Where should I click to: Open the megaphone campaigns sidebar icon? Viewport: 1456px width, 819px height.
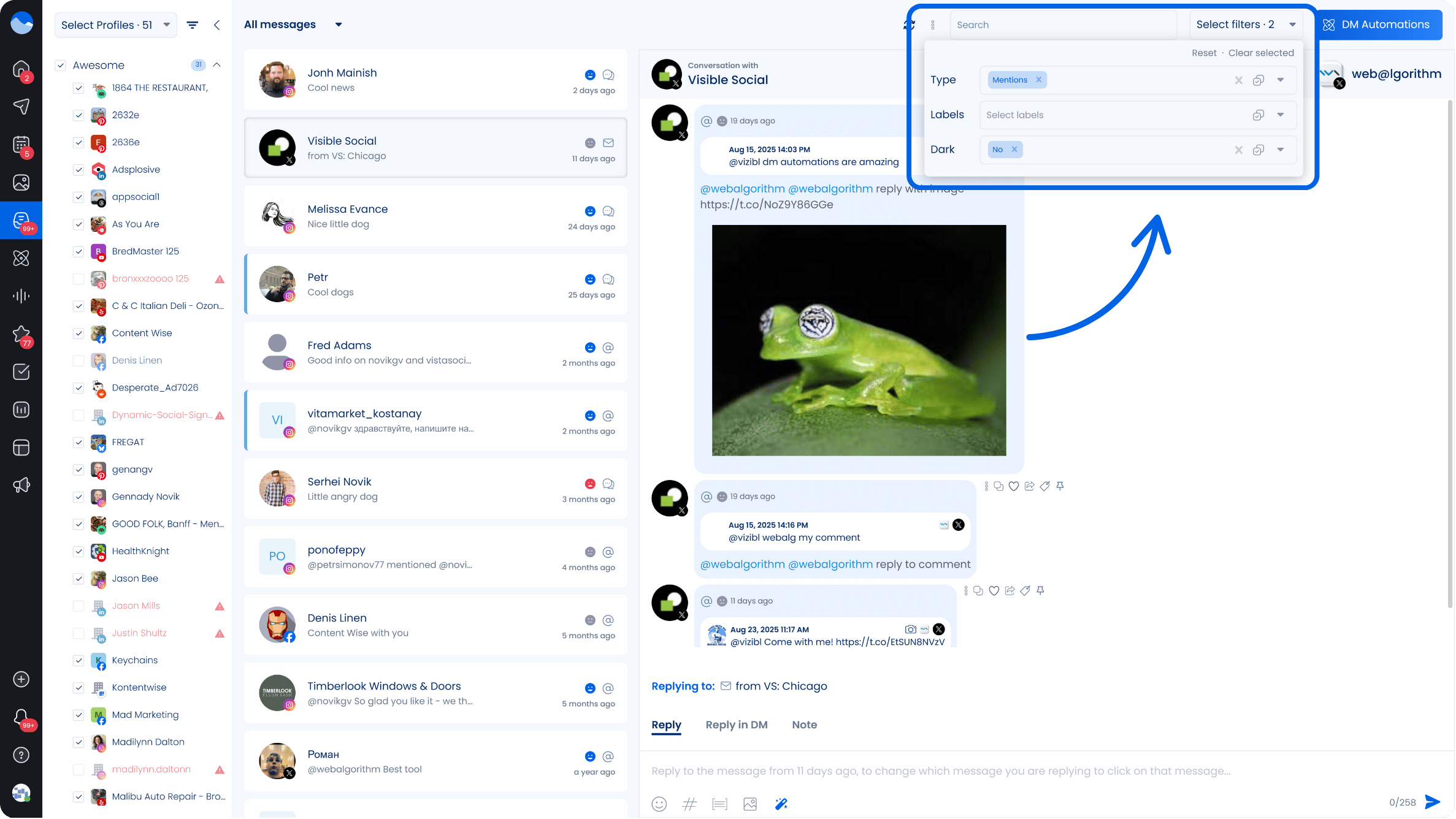[x=21, y=486]
